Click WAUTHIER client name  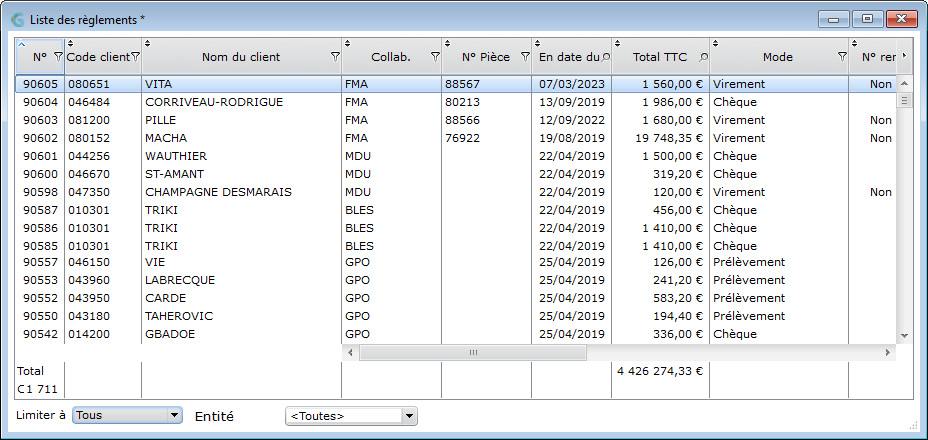point(176,156)
